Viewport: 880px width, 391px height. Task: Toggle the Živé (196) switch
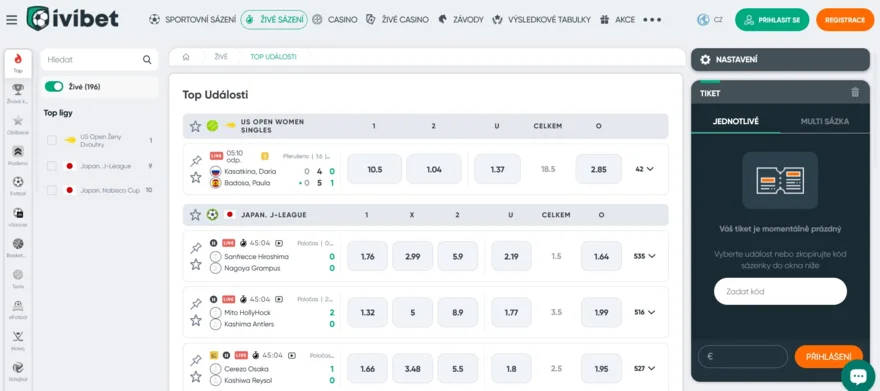(54, 86)
